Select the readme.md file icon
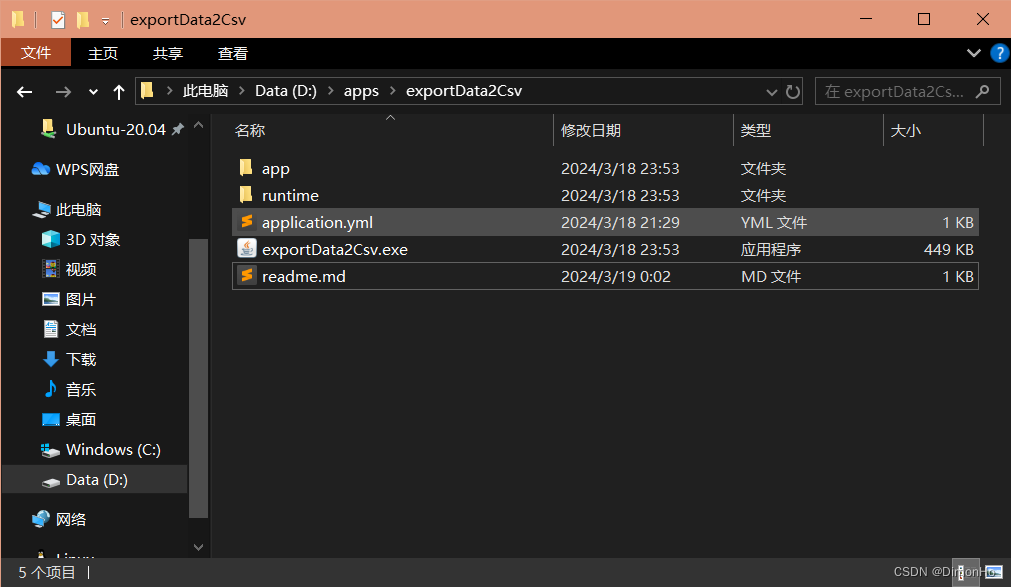The image size is (1011, 587). [246, 276]
